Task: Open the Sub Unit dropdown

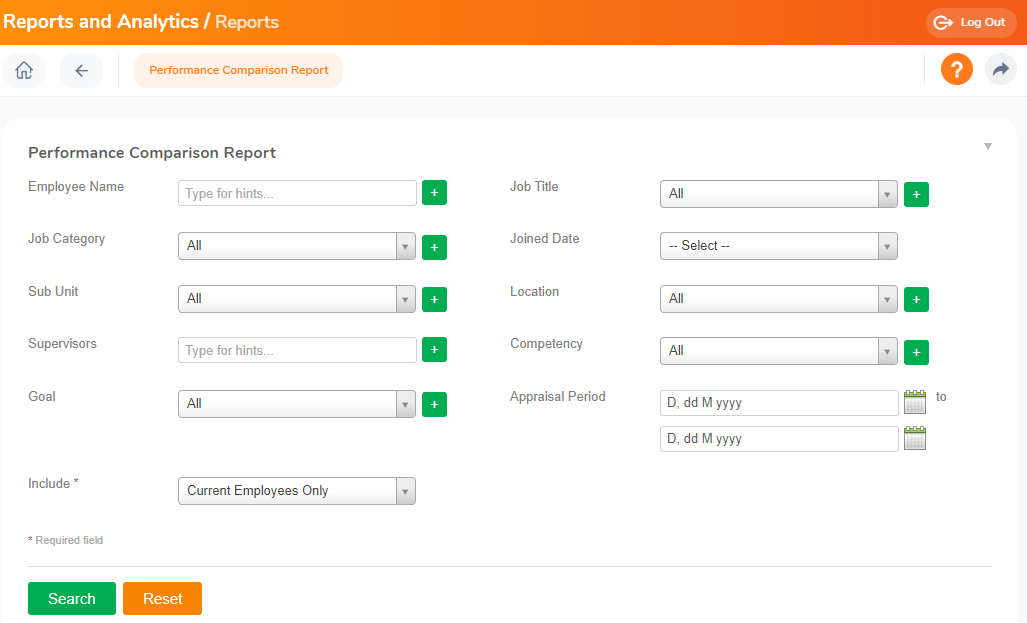Action: (x=297, y=299)
